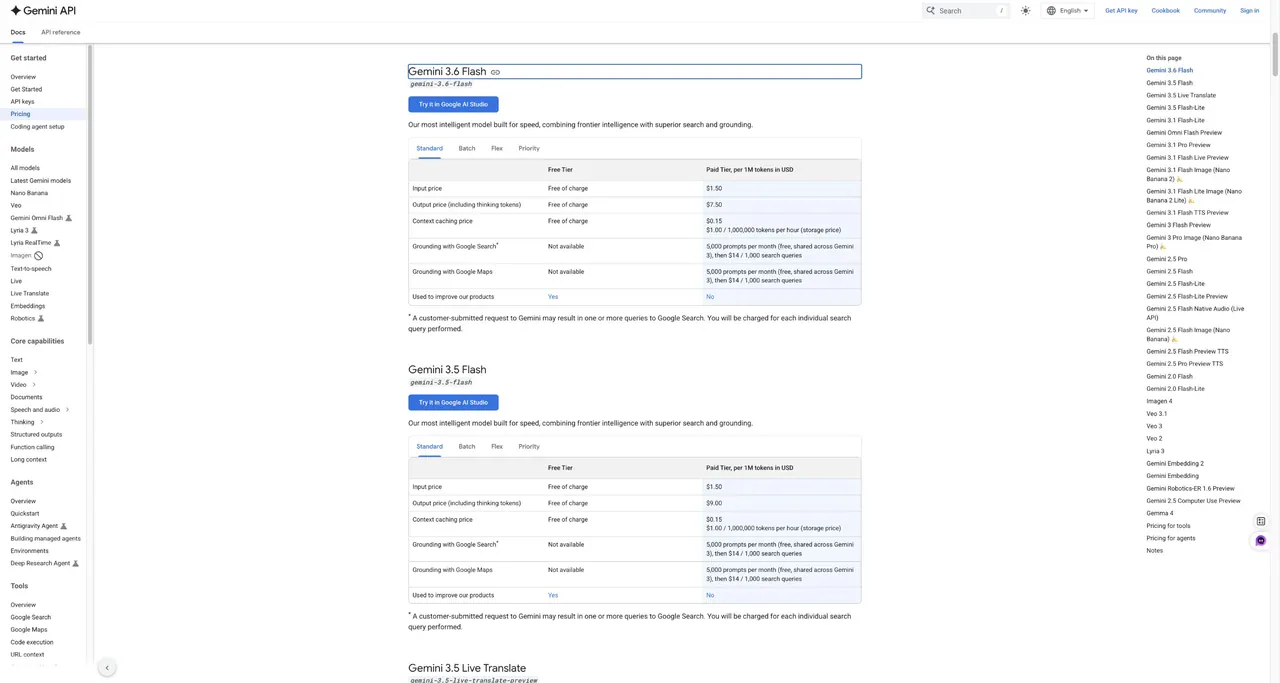Click the flask icon next to Antigravity Agent
This screenshot has height=683, width=1280.
64,526
